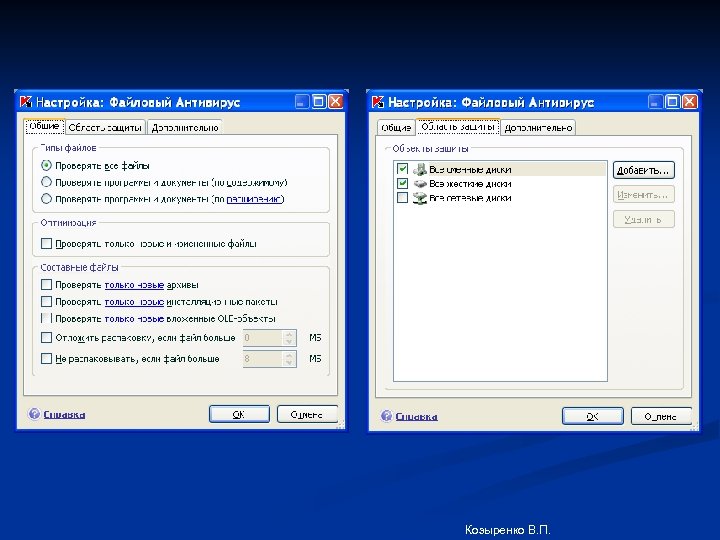This screenshot has width=720, height=540.
Task: Enable Отложить распаковку, если файл больше
Action: tap(46, 338)
